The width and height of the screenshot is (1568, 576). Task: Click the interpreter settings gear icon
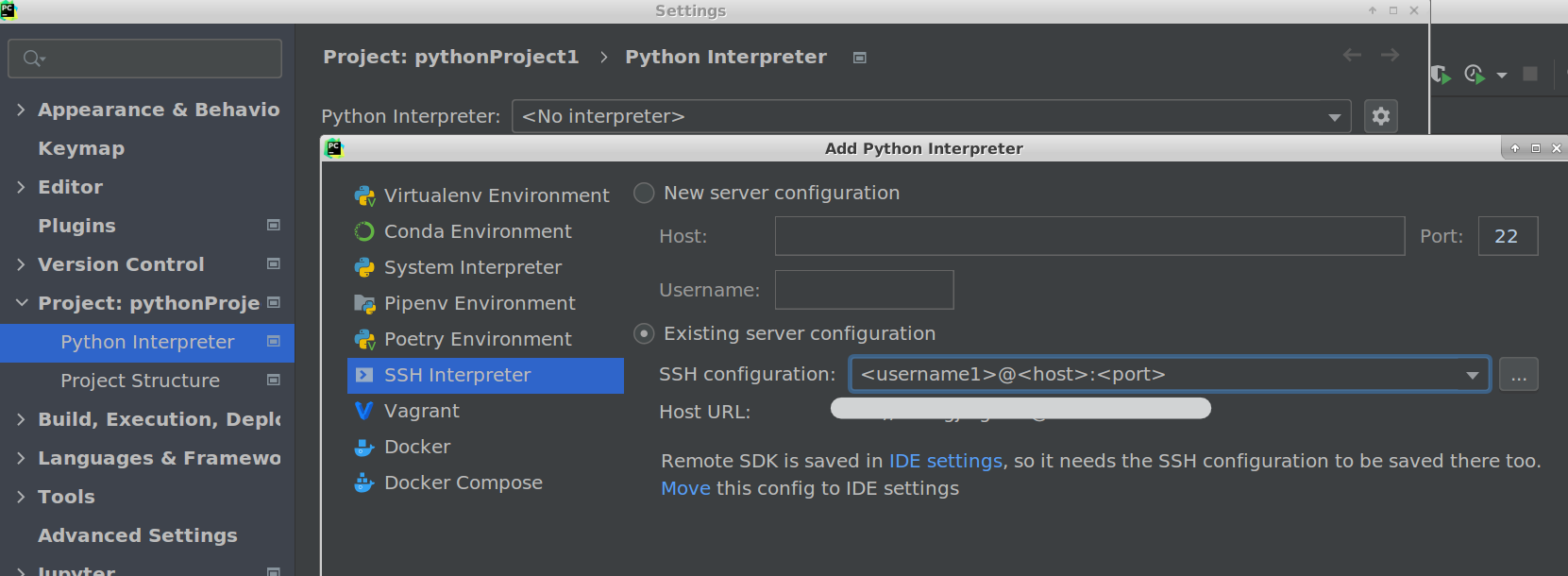click(x=1380, y=116)
